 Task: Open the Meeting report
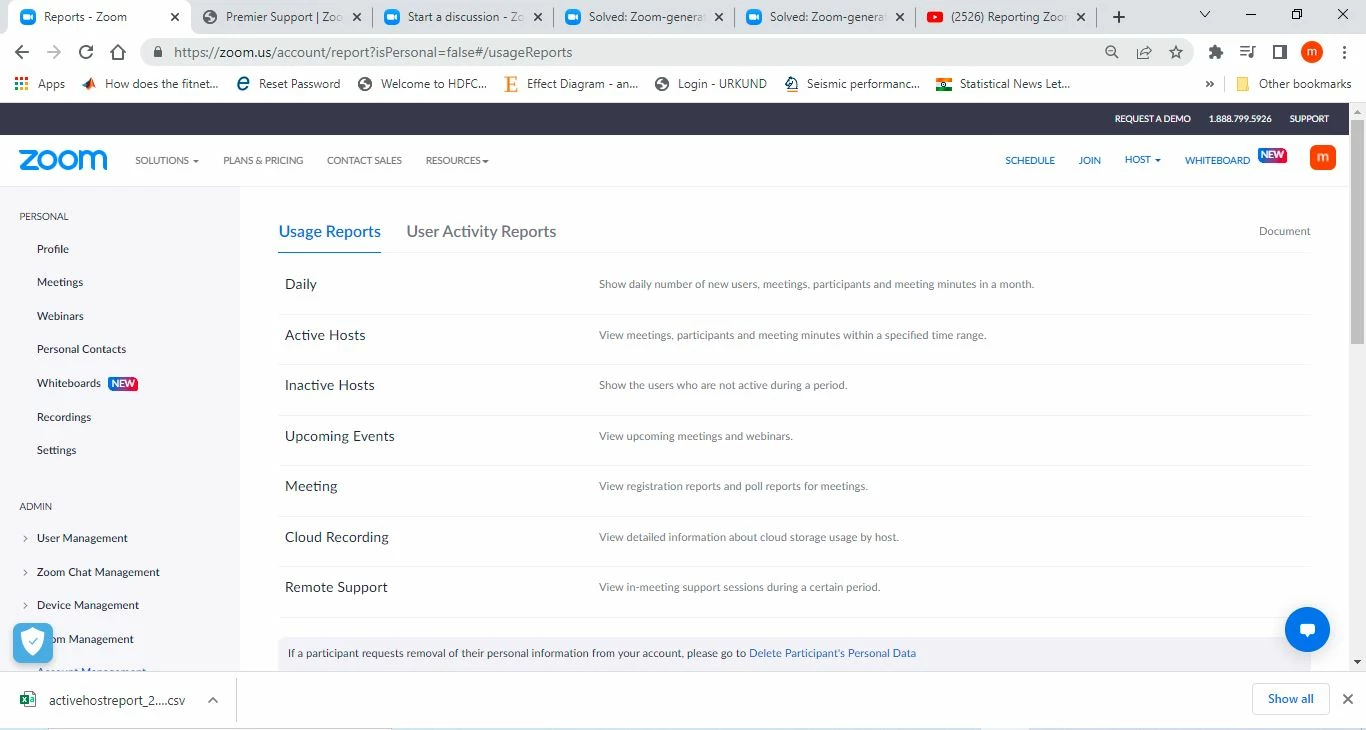(x=311, y=486)
